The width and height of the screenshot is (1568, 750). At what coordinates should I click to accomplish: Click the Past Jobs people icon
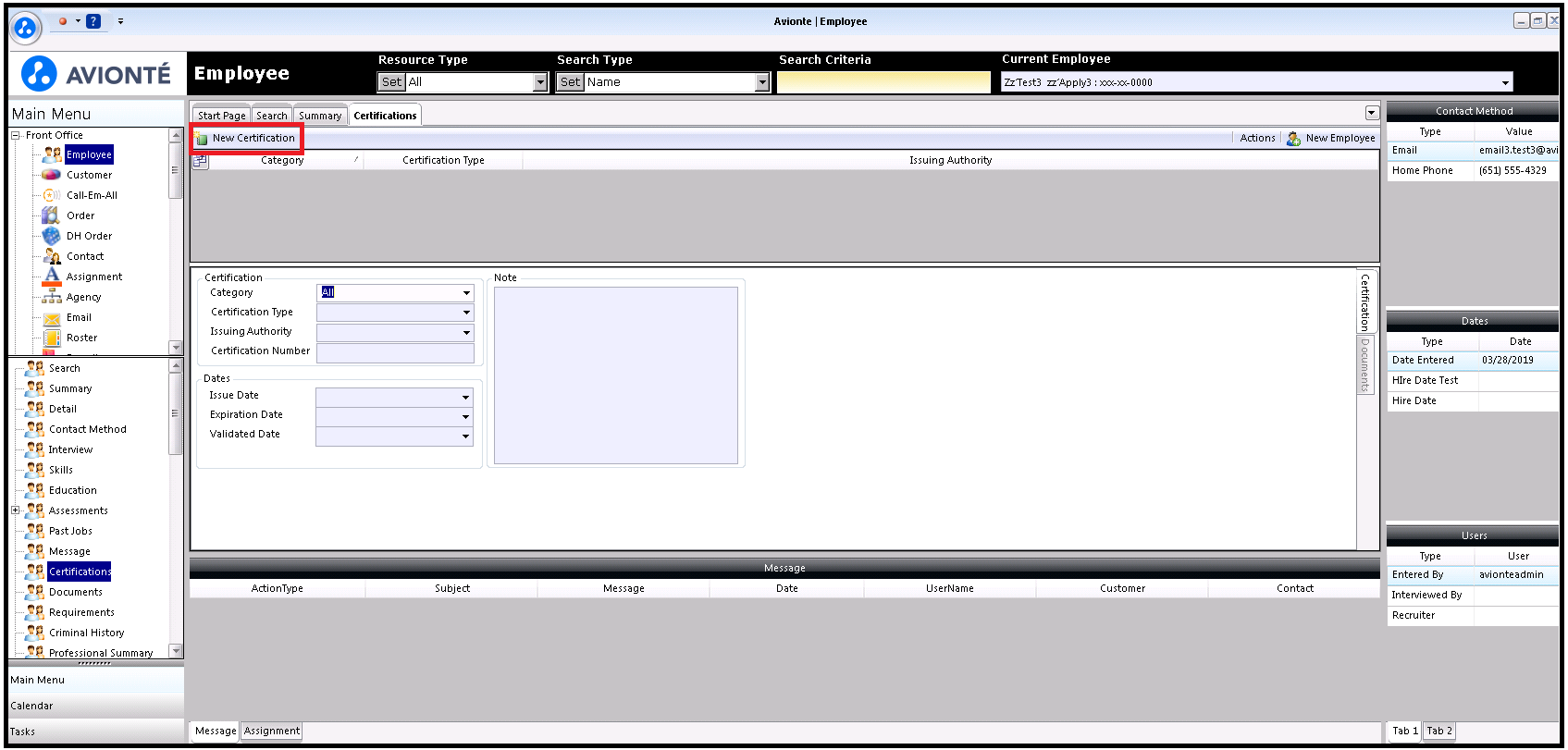(x=35, y=531)
